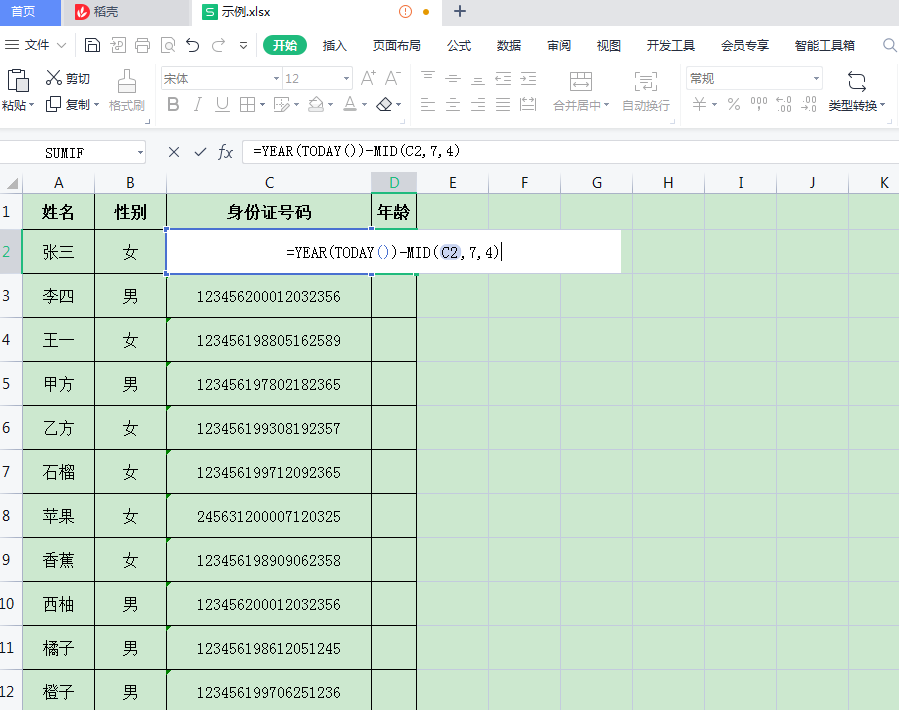Click formula bar input field

pyautogui.click(x=570, y=152)
